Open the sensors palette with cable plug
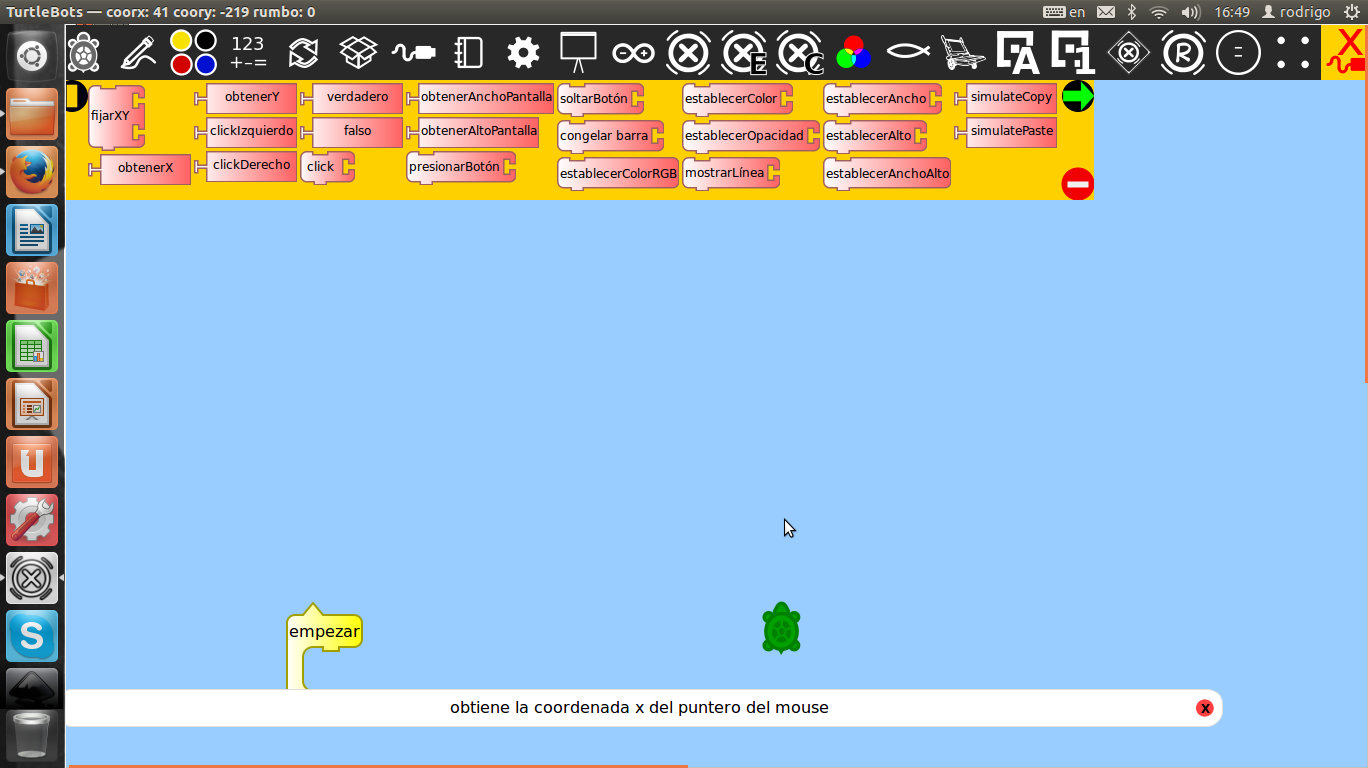The image size is (1368, 768). pos(413,53)
